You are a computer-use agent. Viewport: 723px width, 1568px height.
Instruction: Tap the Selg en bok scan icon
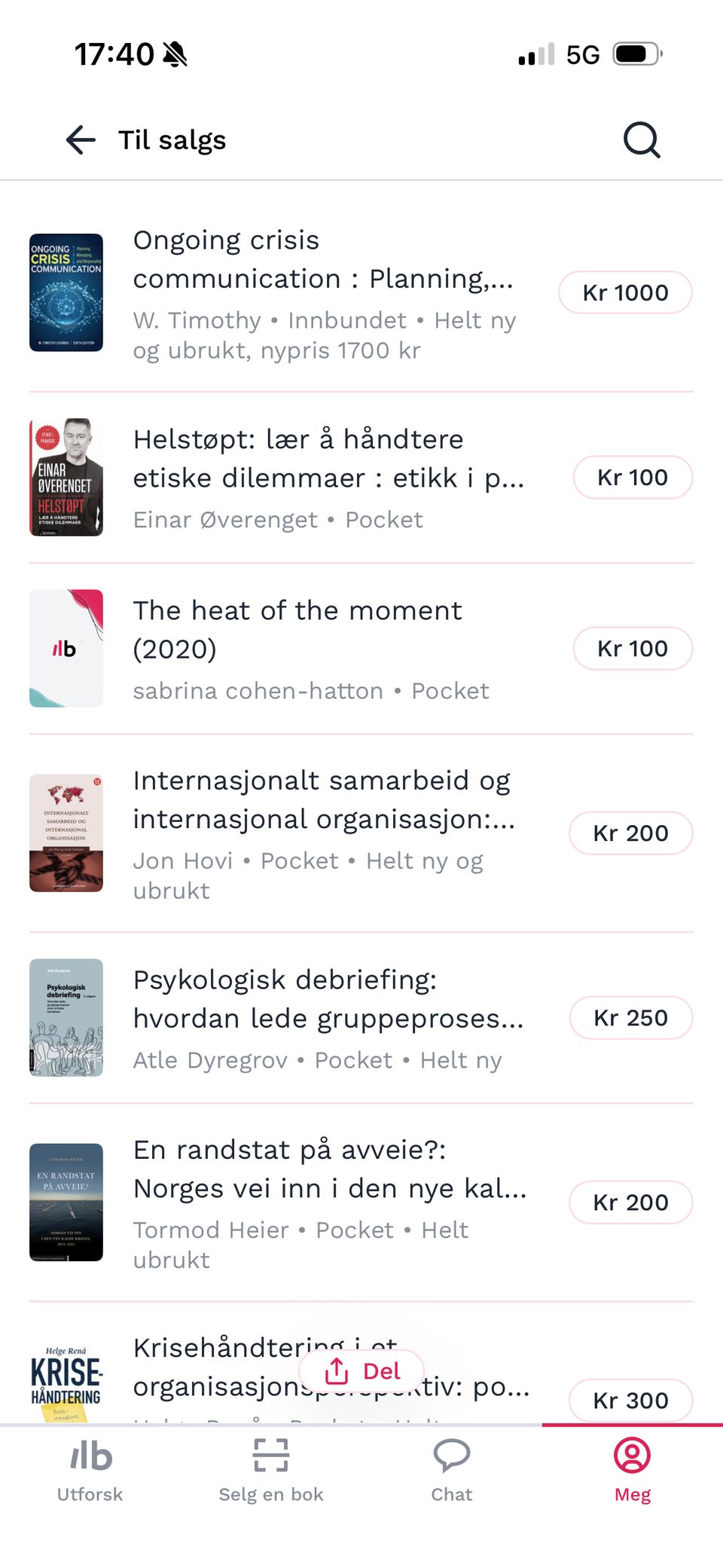[271, 1456]
